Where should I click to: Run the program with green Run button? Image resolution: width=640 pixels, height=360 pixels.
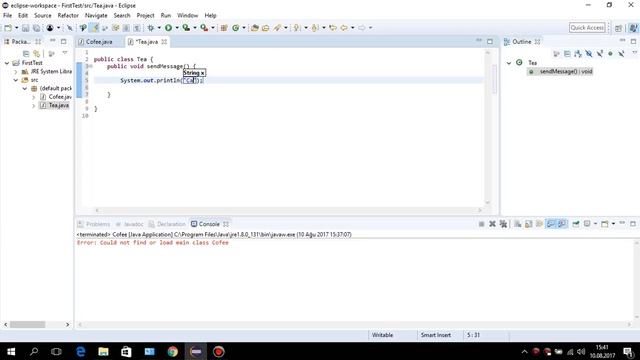pyautogui.click(x=168, y=28)
